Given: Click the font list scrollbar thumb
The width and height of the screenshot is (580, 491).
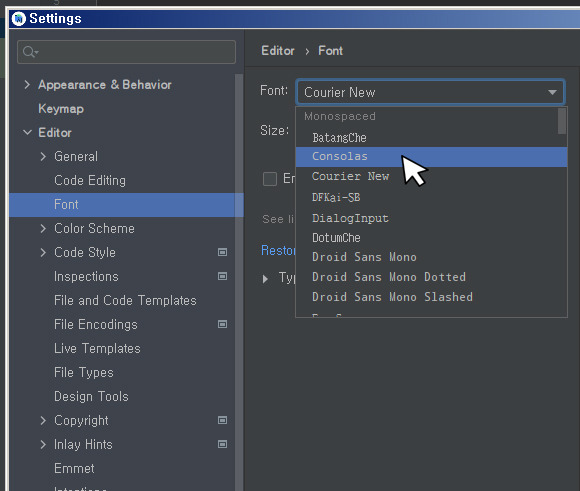Looking at the screenshot, I should (562, 121).
